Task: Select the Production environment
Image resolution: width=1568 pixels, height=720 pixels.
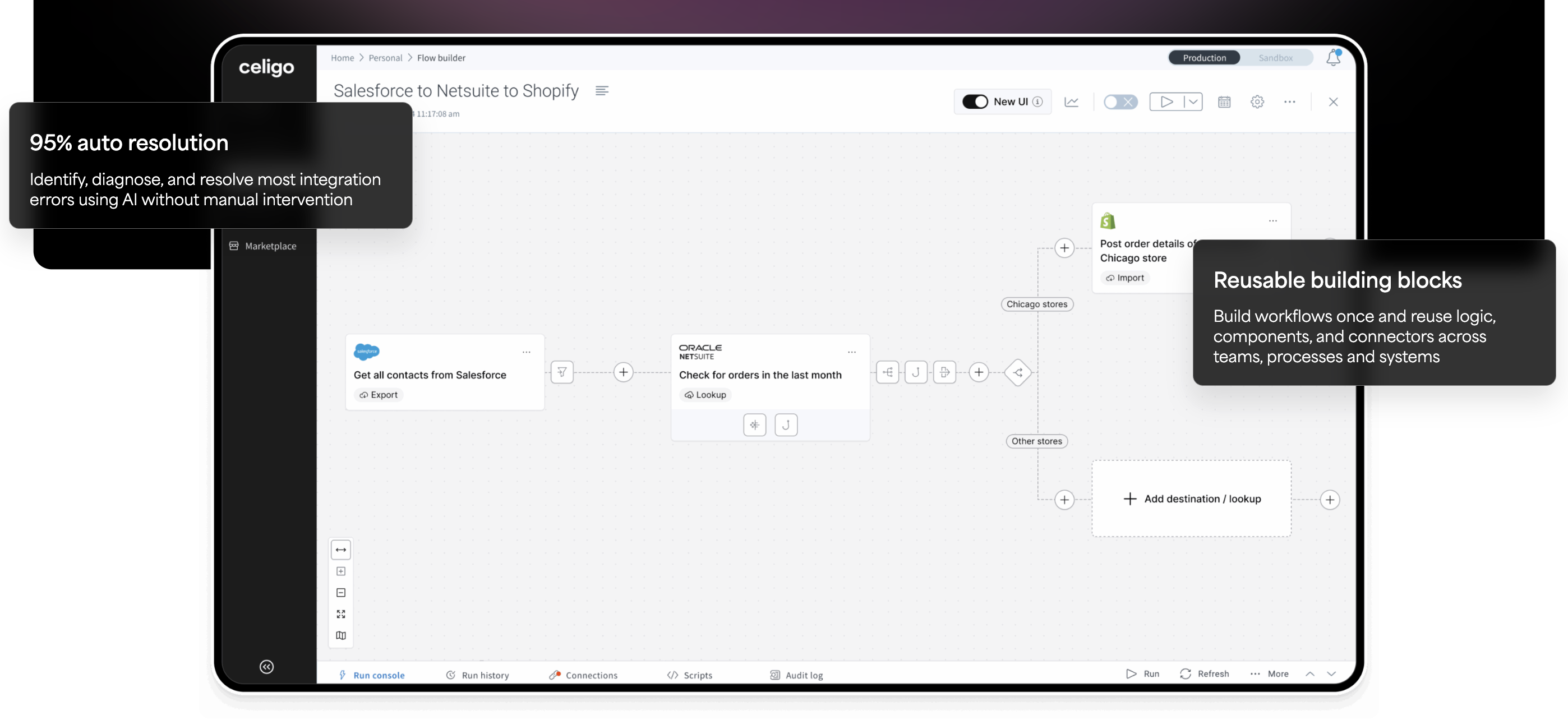Action: tap(1204, 58)
